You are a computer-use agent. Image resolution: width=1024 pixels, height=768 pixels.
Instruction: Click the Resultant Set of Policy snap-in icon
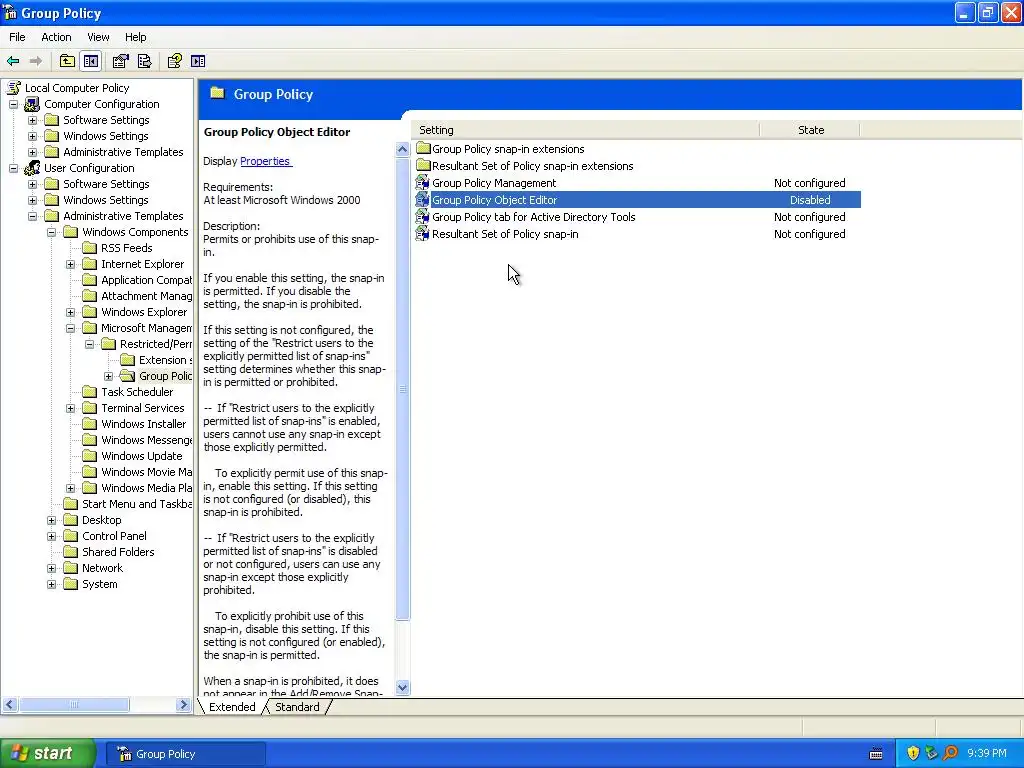[423, 234]
